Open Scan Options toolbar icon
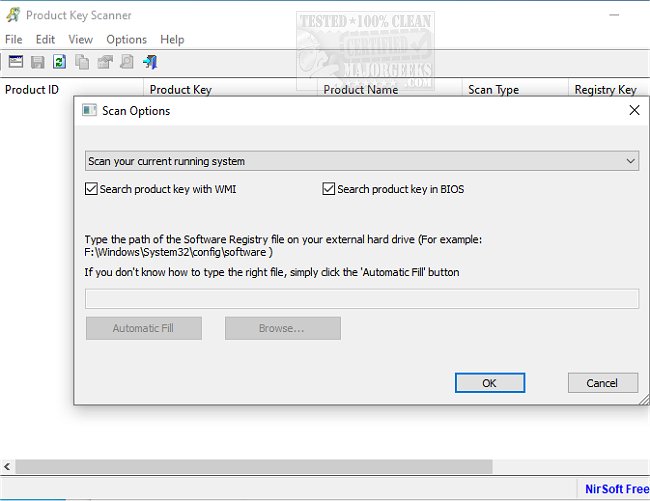Screen dimensions: 650x501 [x=15, y=62]
